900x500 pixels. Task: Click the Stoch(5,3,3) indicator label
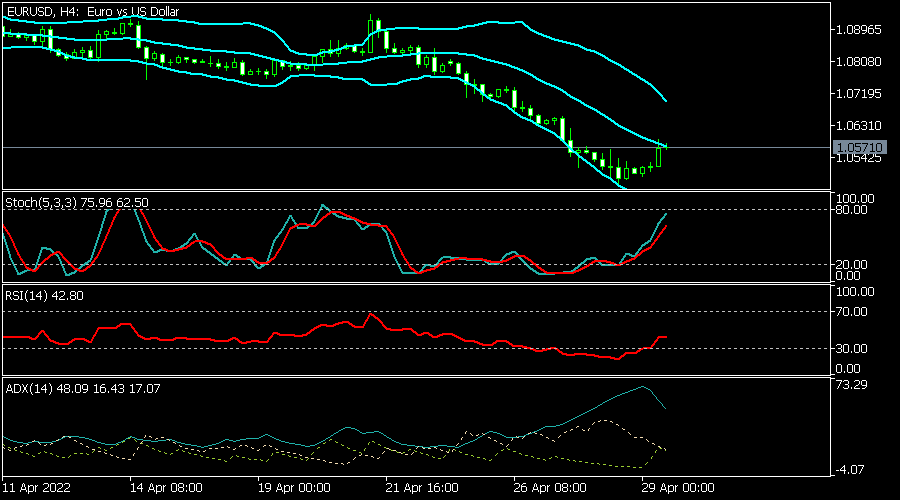pos(77,203)
